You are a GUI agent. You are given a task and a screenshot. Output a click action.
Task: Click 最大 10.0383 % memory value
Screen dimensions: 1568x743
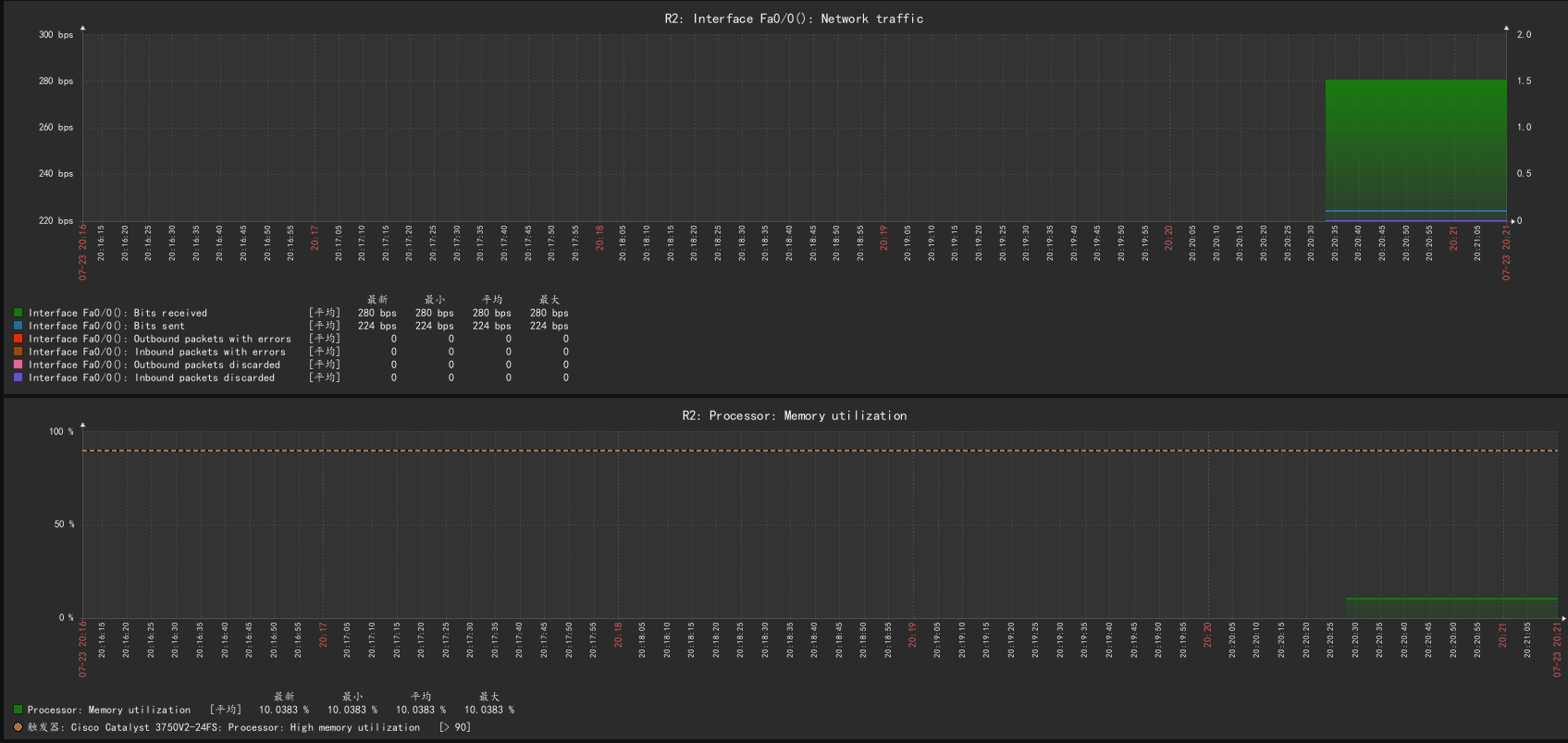489,710
